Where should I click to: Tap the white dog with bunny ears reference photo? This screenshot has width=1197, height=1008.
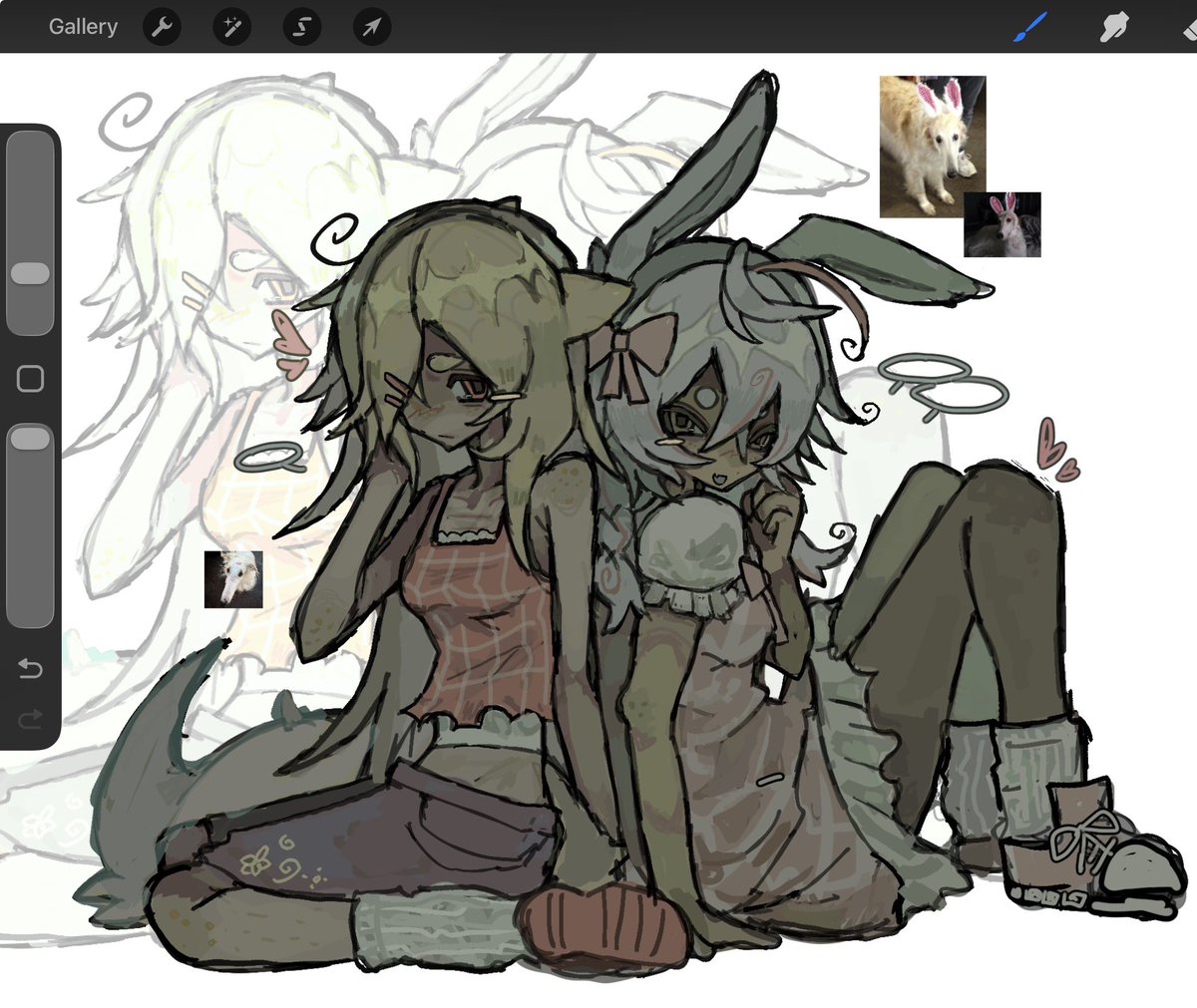933,147
